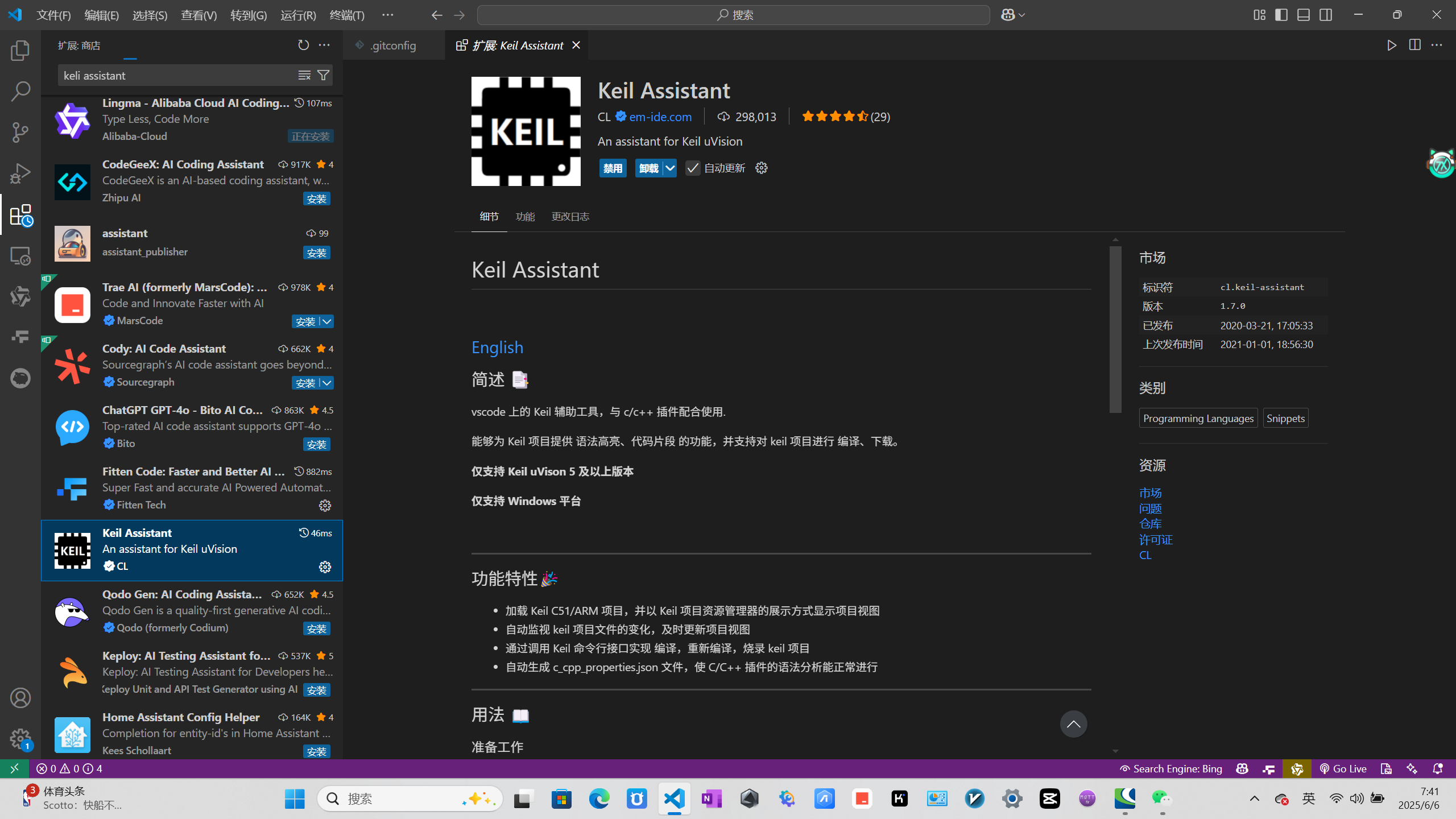
Task: Switch to the 更改日志 changelog tab
Action: click(570, 217)
